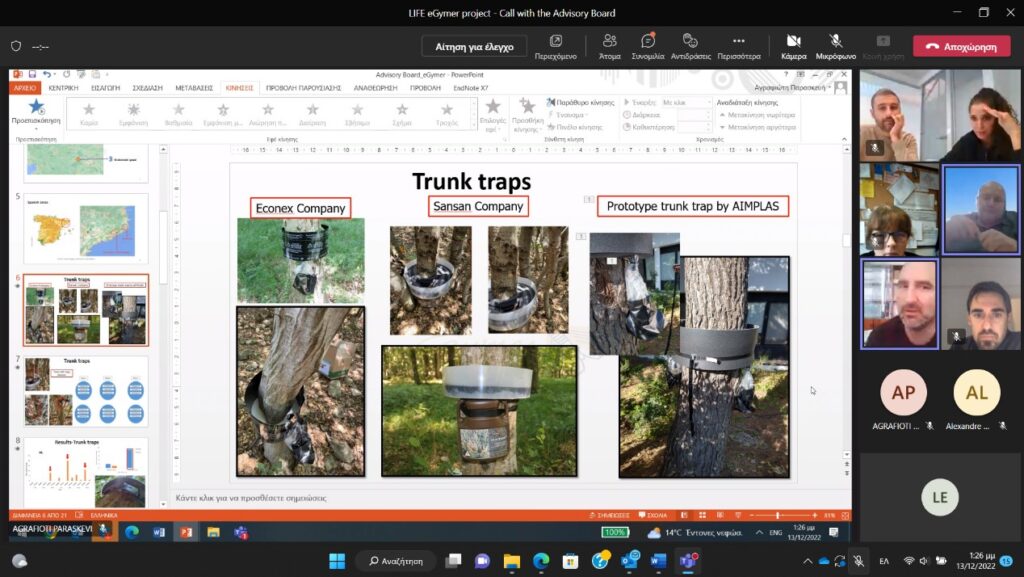Open the ΑΡΧΕΙΟ (File) tab
Screen dimensions: 1024x577
25,87
